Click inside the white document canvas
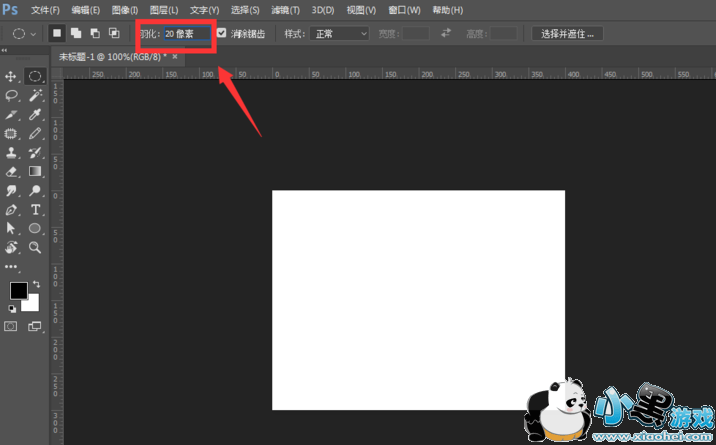716x445 pixels. [x=418, y=300]
